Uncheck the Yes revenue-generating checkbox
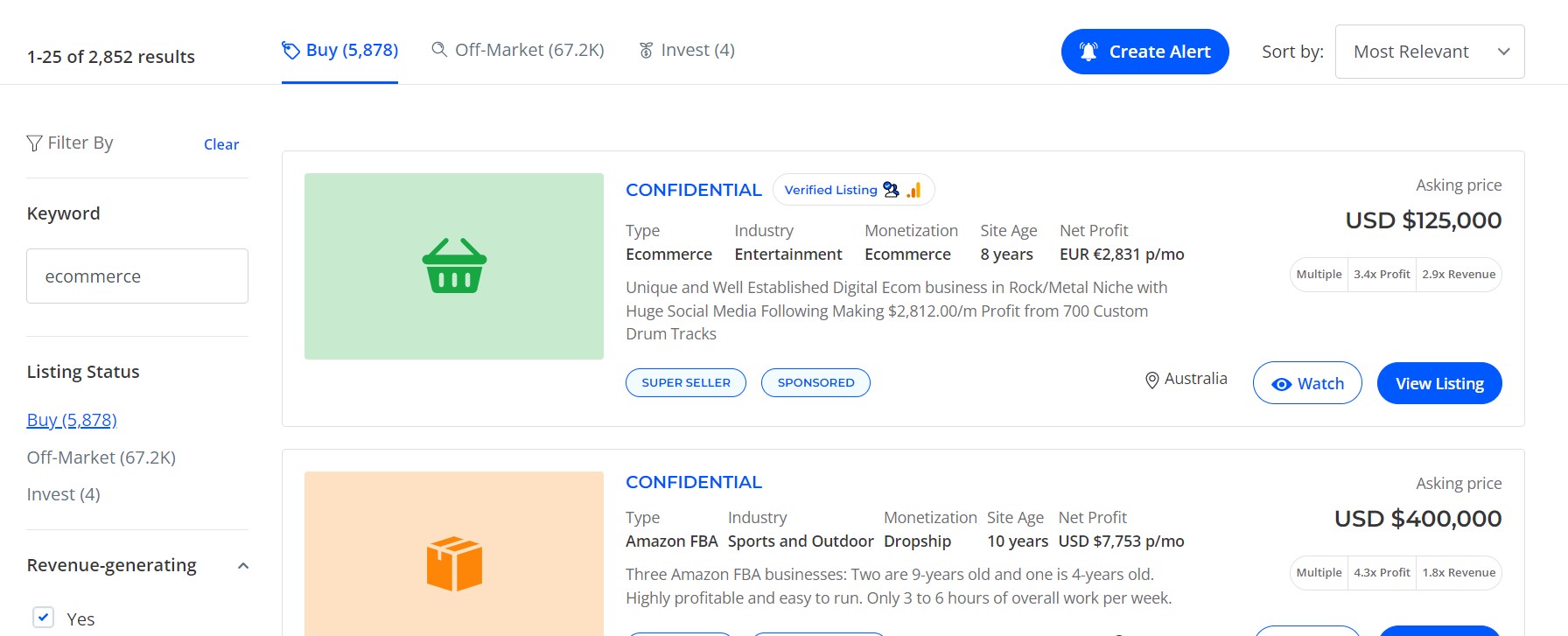This screenshot has height=636, width=1568. (43, 617)
